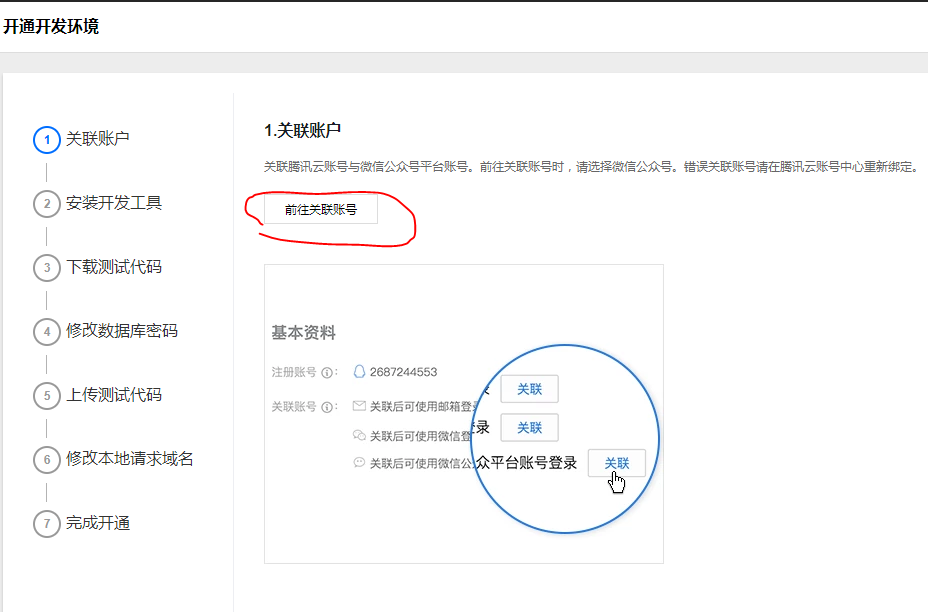Click the email envelope icon in 基本资料
Screen dimensions: 928x612
click(358, 404)
